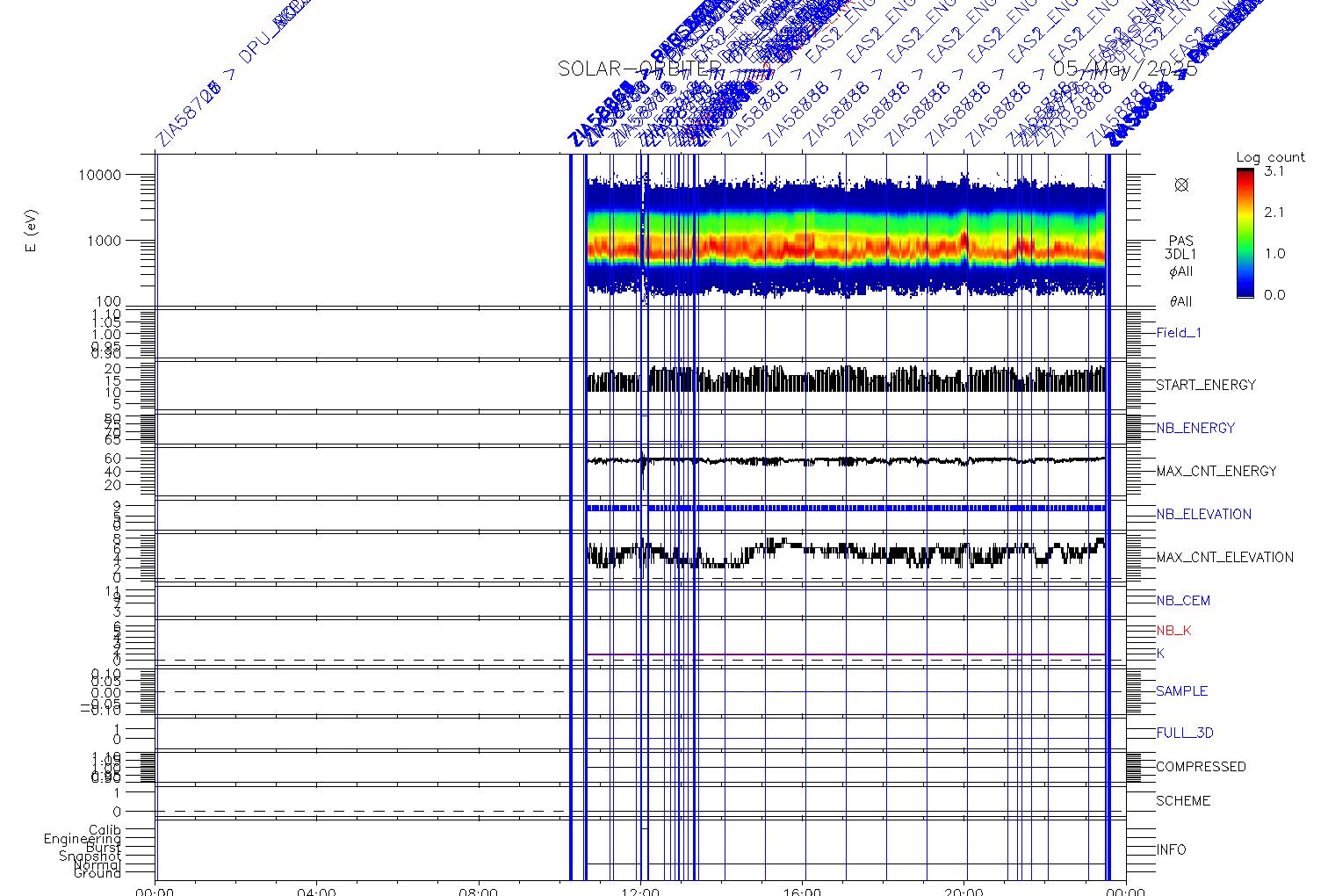Click the Log count color bar
The height and width of the screenshot is (896, 1328).
tap(1245, 233)
